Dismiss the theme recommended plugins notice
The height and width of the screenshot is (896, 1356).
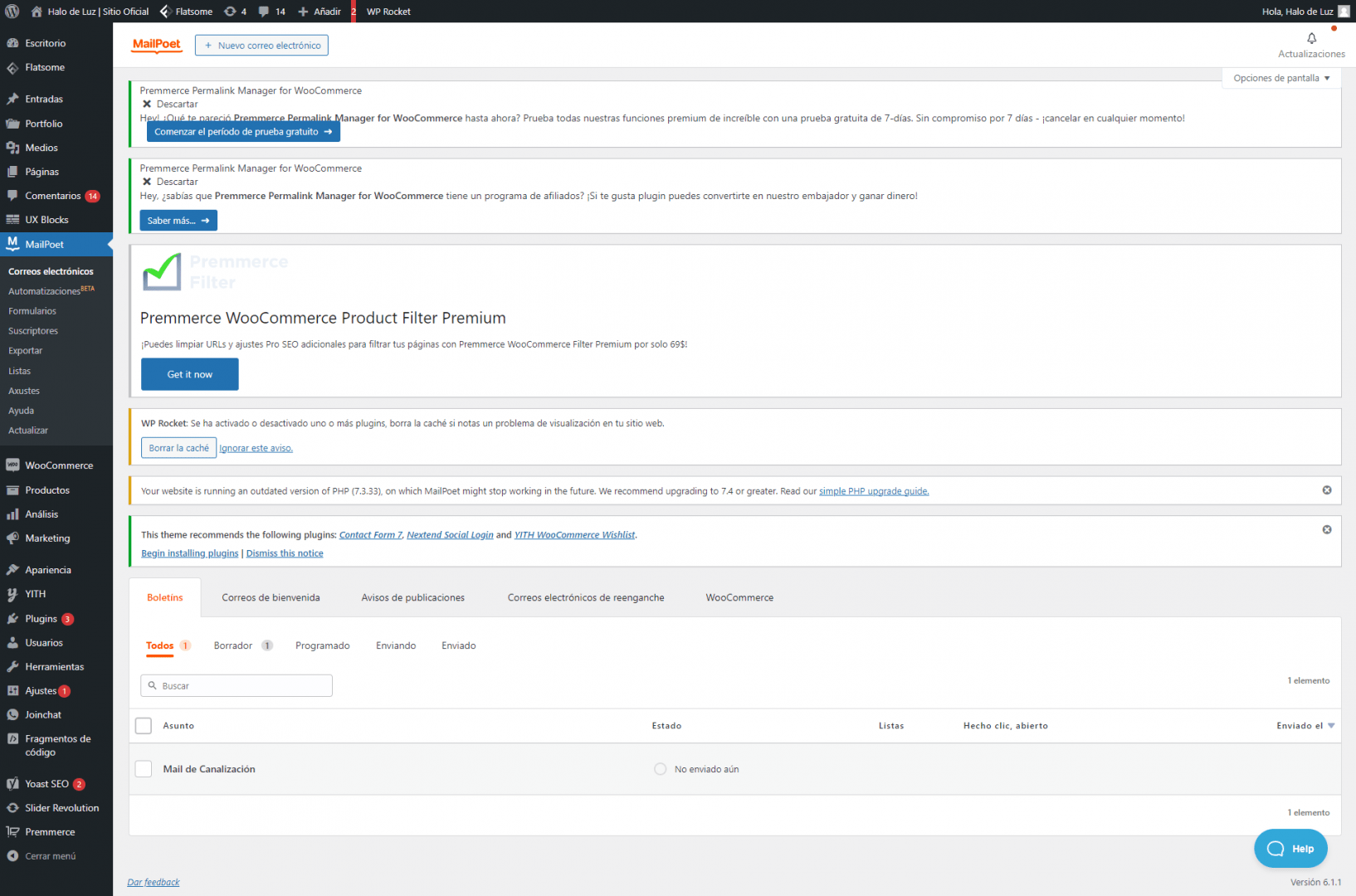(x=1327, y=529)
